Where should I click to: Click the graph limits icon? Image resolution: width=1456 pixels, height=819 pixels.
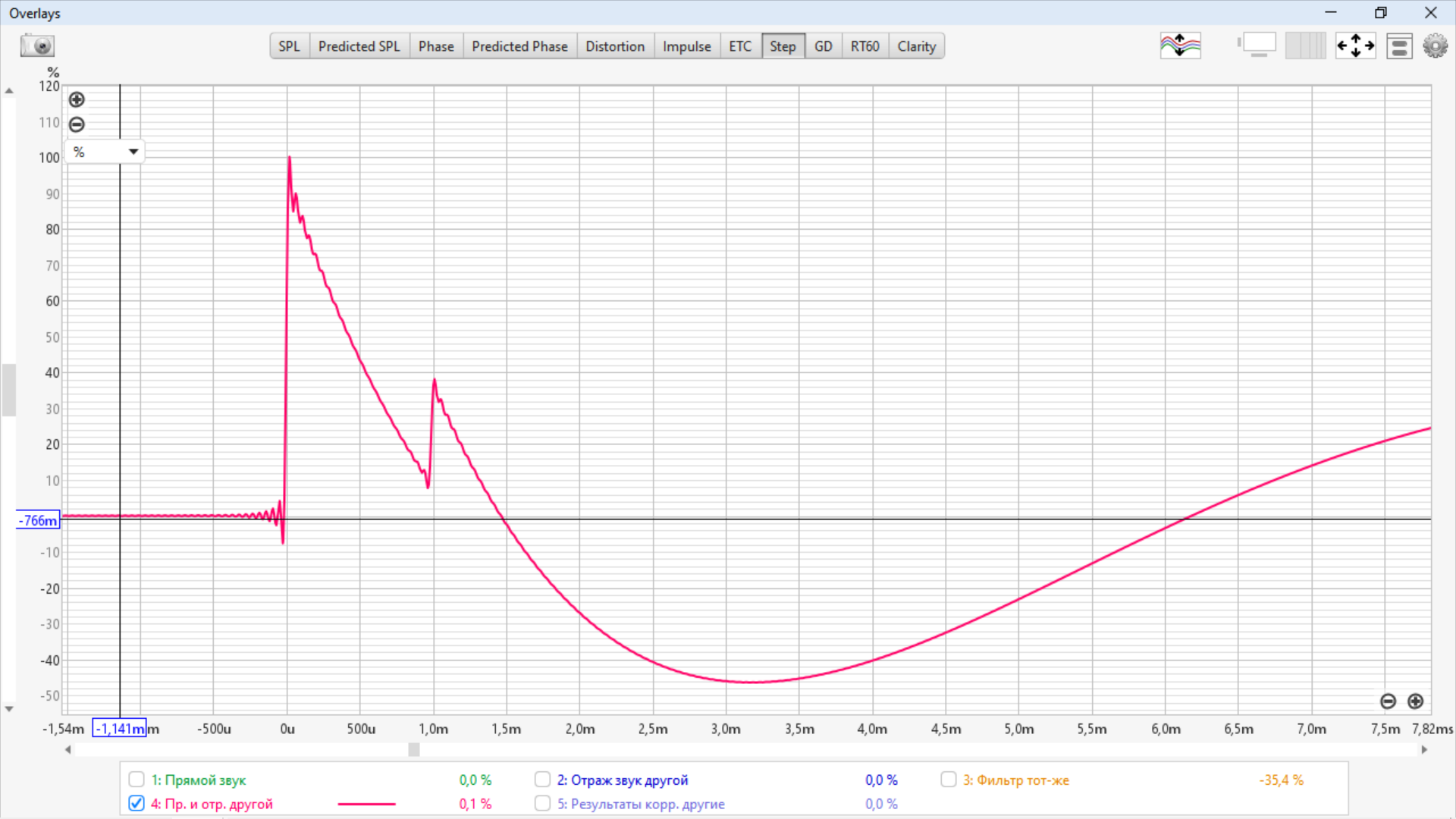click(1355, 46)
